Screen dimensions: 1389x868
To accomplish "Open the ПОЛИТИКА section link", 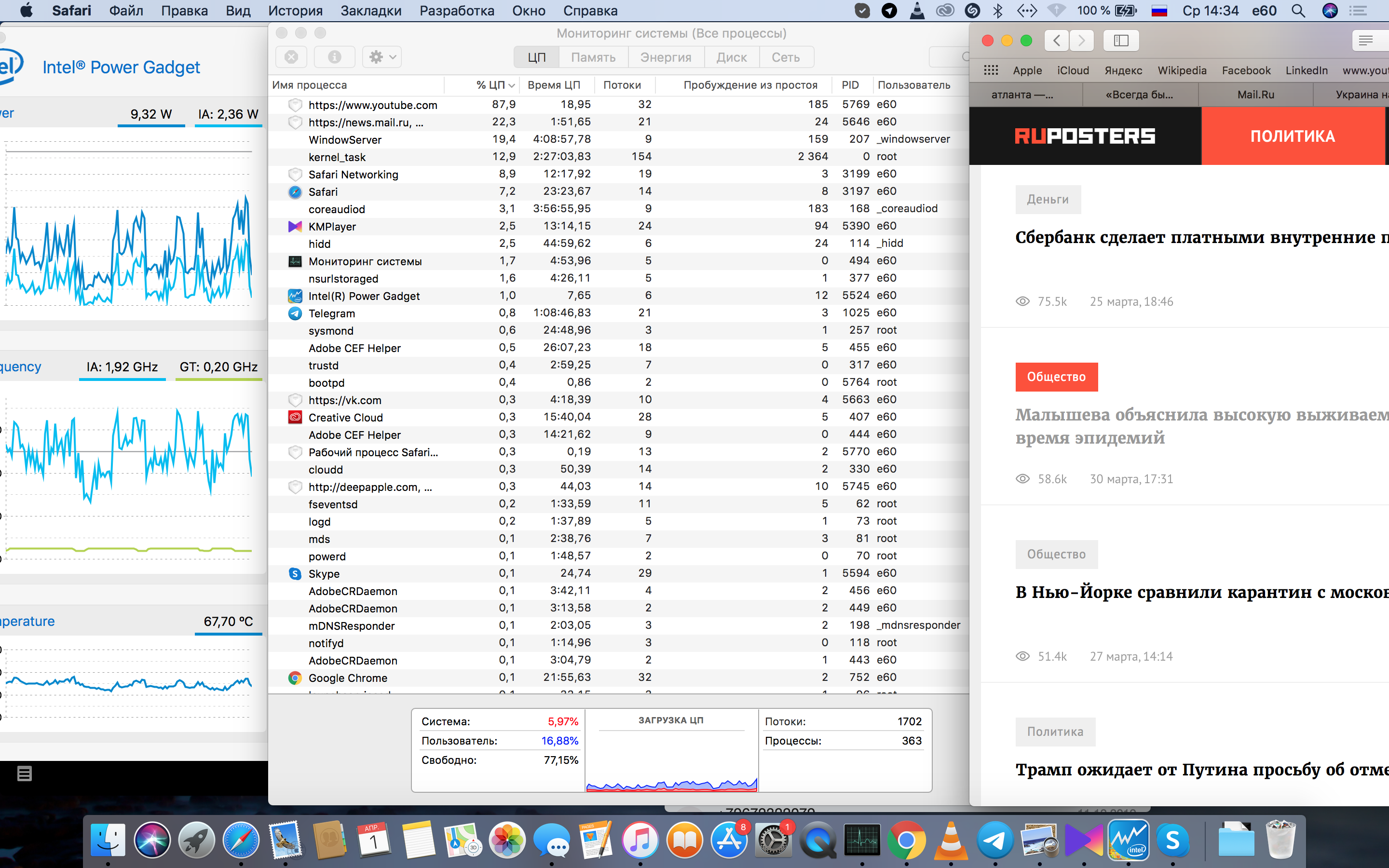I will [1292, 136].
